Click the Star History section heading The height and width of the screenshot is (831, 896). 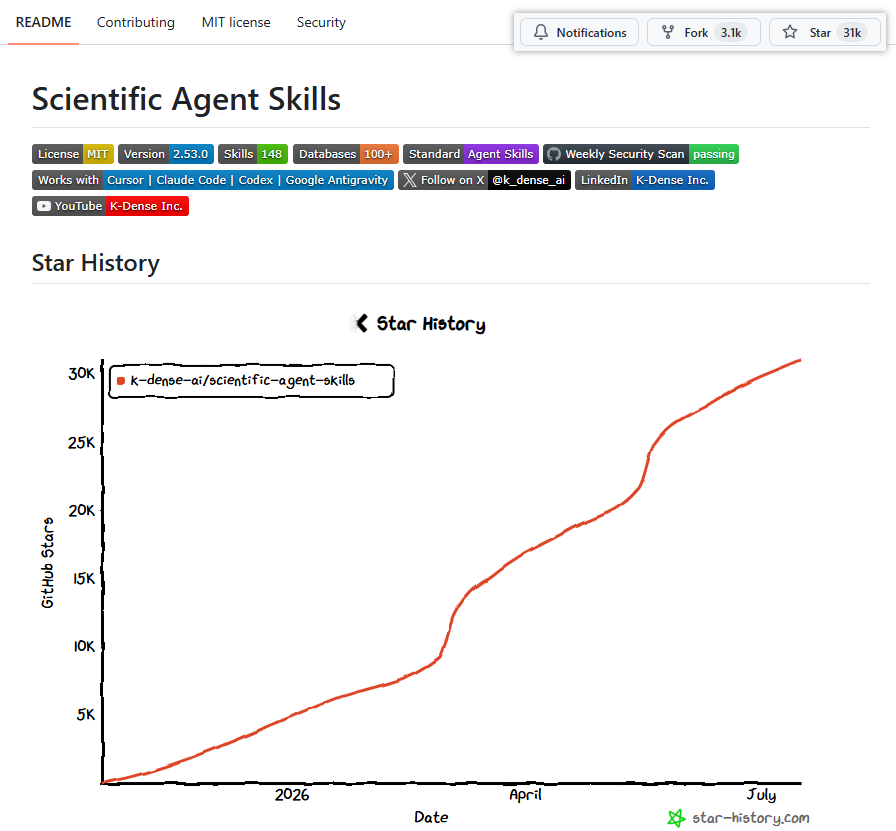[x=95, y=263]
